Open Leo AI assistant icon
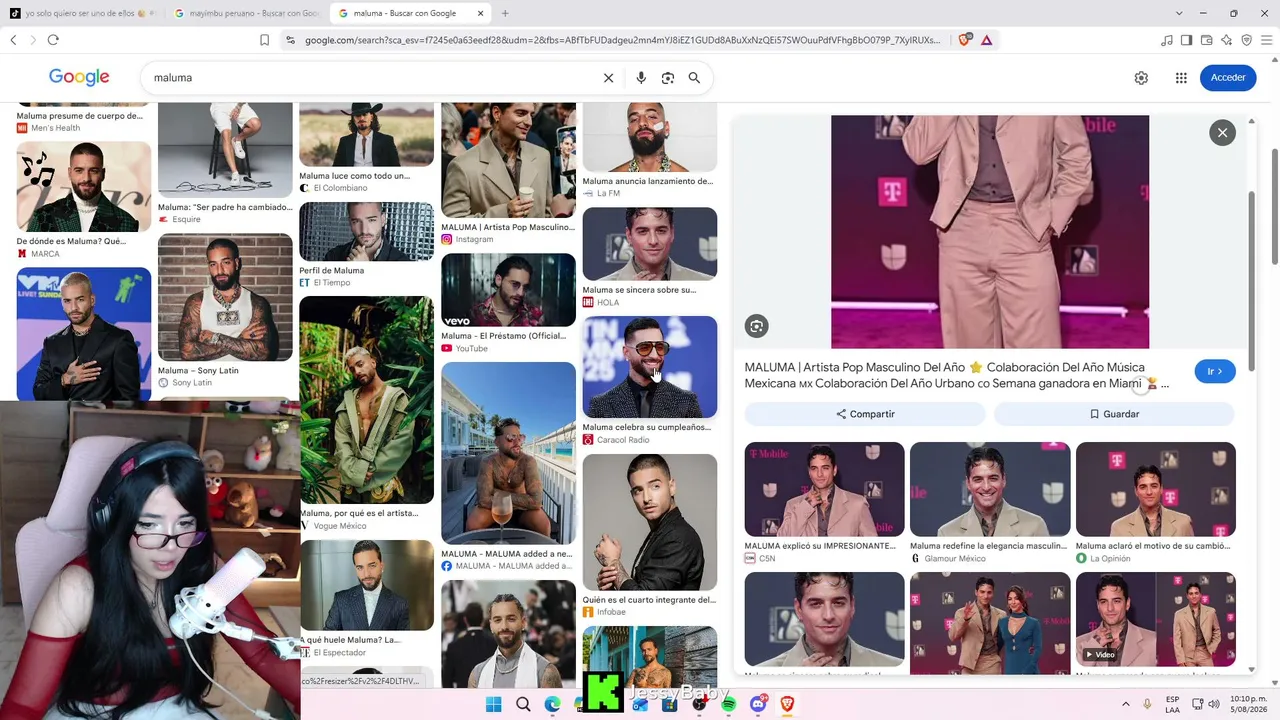This screenshot has width=1280, height=720. pyautogui.click(x=1226, y=40)
